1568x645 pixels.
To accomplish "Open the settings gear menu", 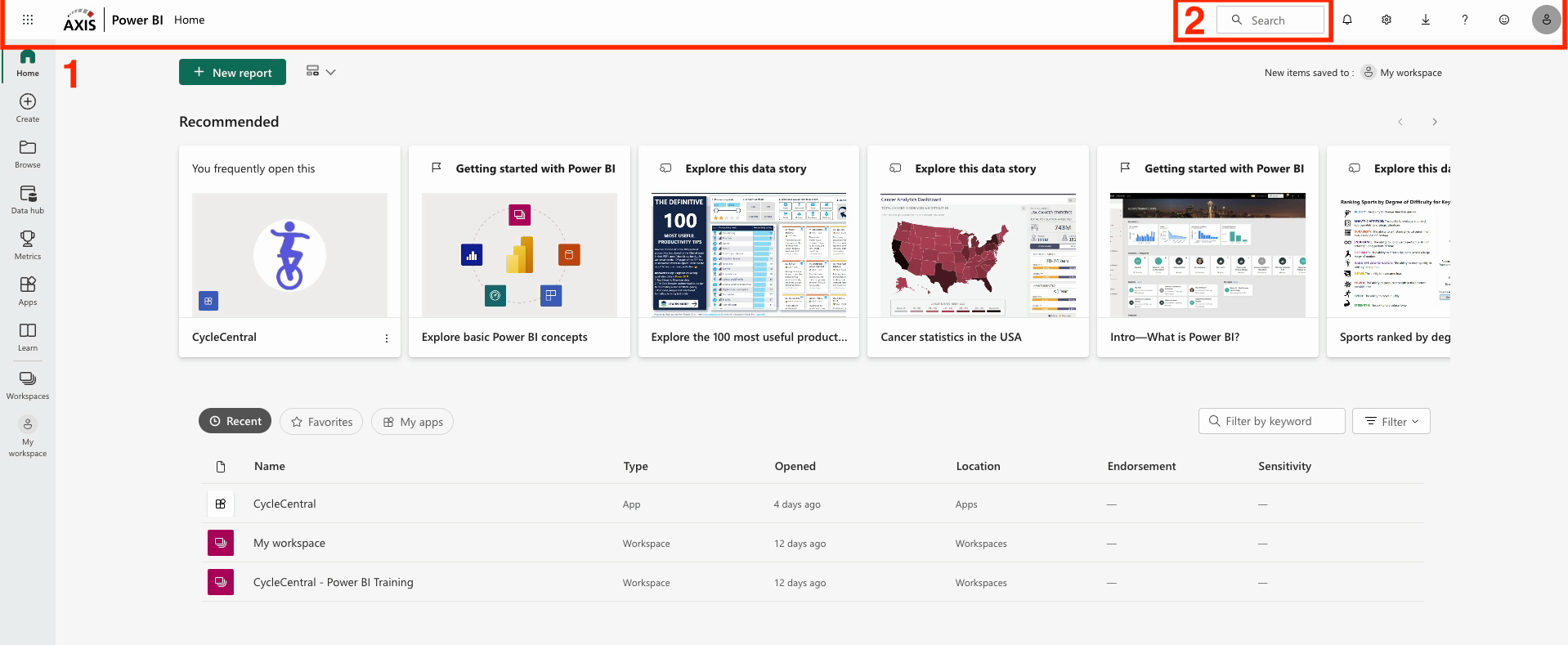I will click(x=1387, y=20).
